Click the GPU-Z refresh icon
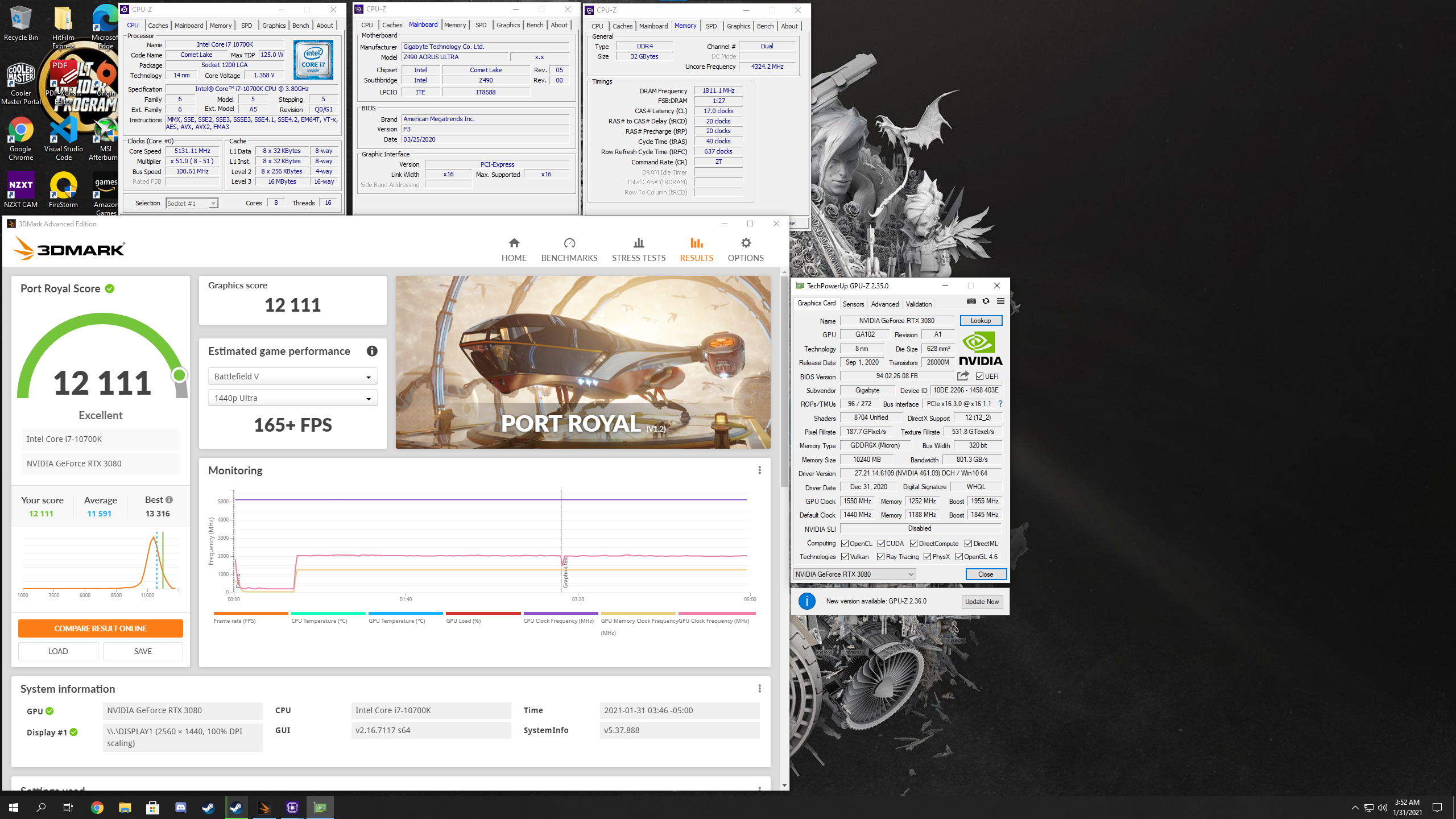 coord(986,301)
